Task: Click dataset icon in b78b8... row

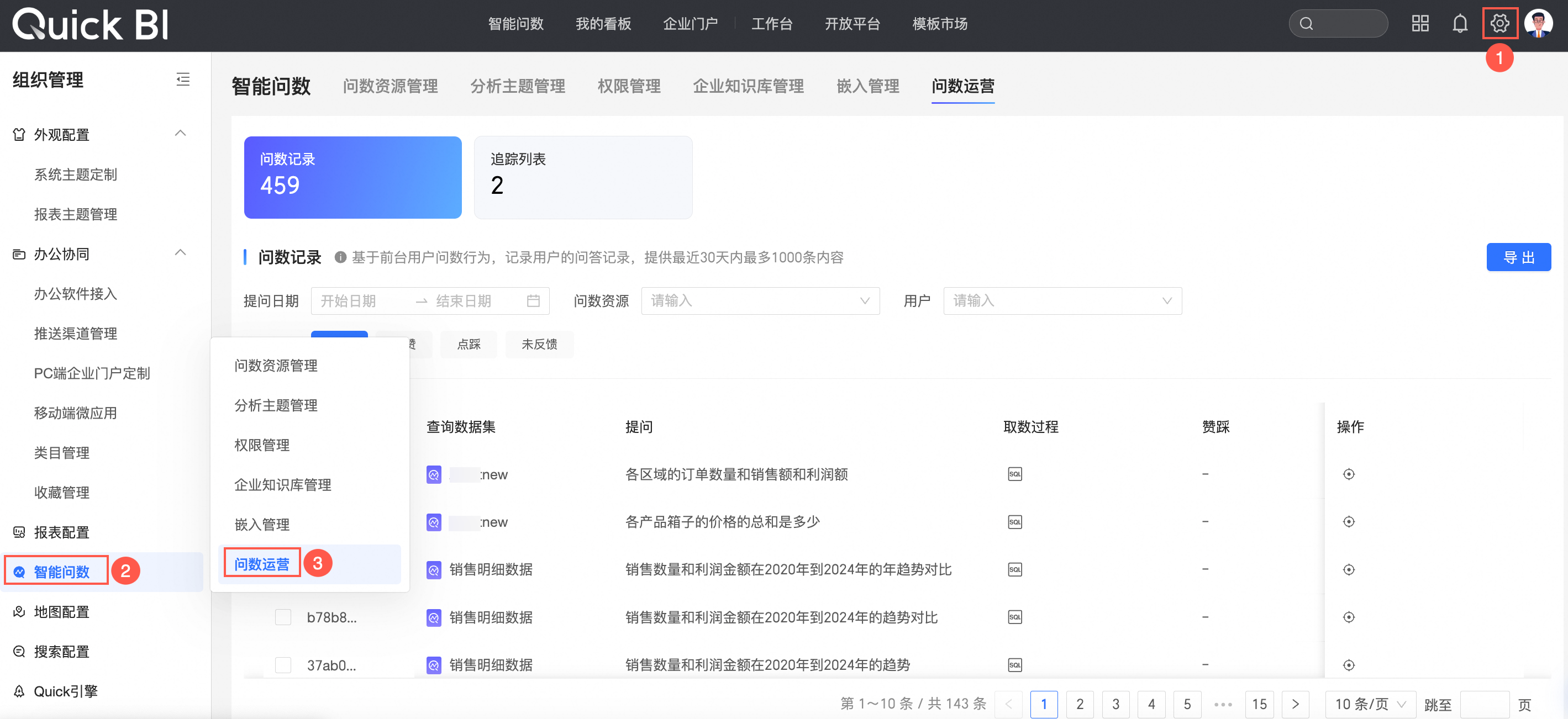Action: tap(433, 617)
